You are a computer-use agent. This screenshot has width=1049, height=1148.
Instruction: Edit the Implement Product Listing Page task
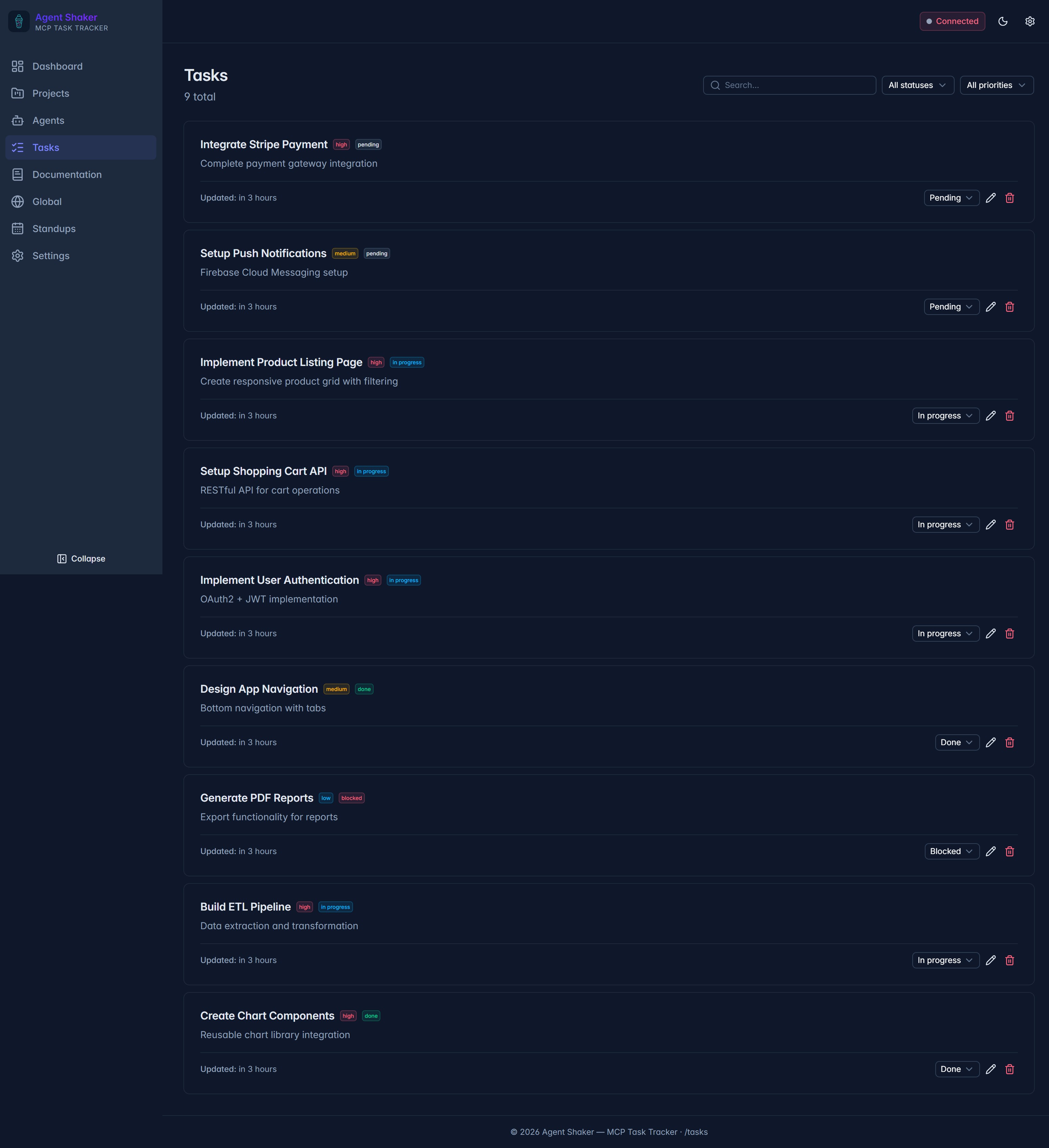[991, 416]
